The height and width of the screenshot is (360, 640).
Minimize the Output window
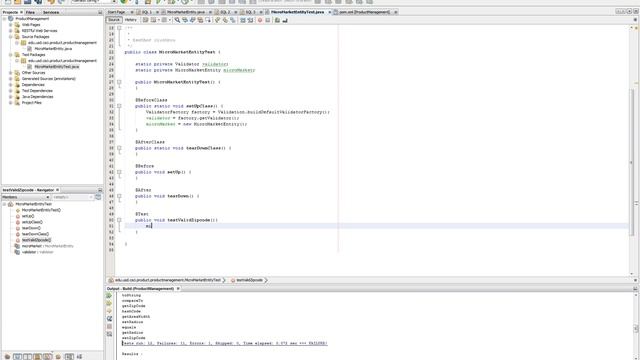point(635,289)
